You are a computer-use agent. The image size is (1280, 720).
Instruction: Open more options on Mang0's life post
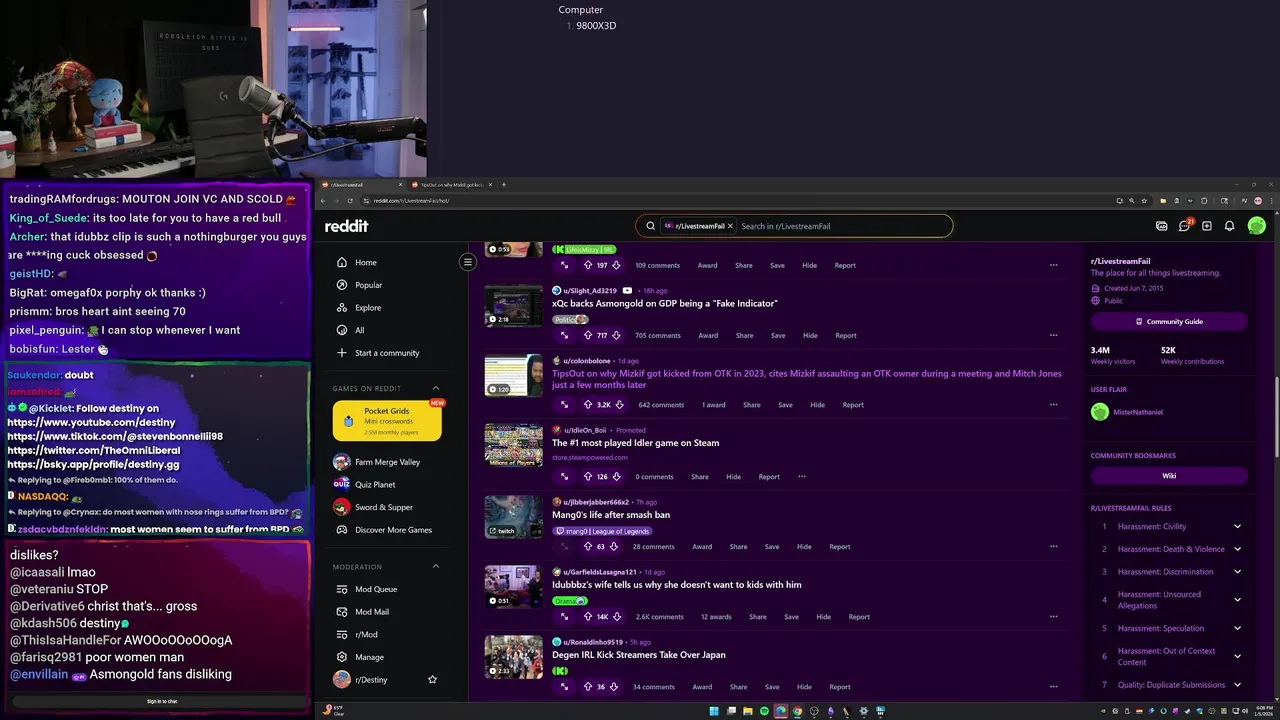(x=1053, y=547)
